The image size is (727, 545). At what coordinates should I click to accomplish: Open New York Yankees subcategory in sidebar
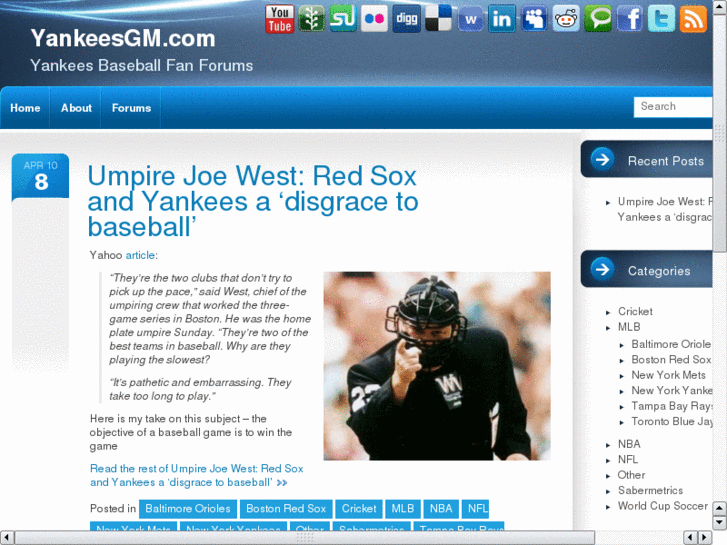tap(672, 391)
